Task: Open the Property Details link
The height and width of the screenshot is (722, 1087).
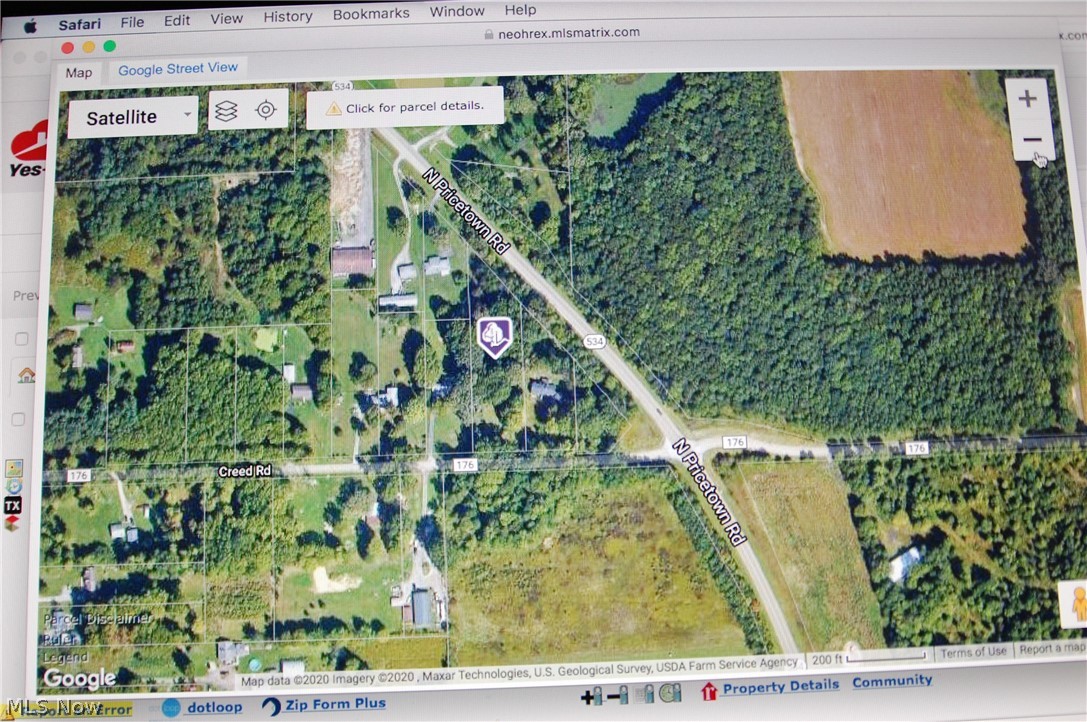Action: point(780,686)
